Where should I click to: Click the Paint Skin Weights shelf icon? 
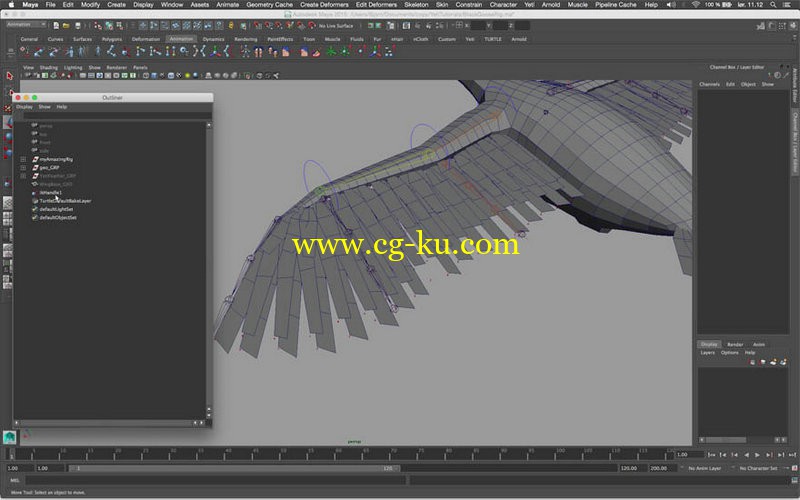316,51
